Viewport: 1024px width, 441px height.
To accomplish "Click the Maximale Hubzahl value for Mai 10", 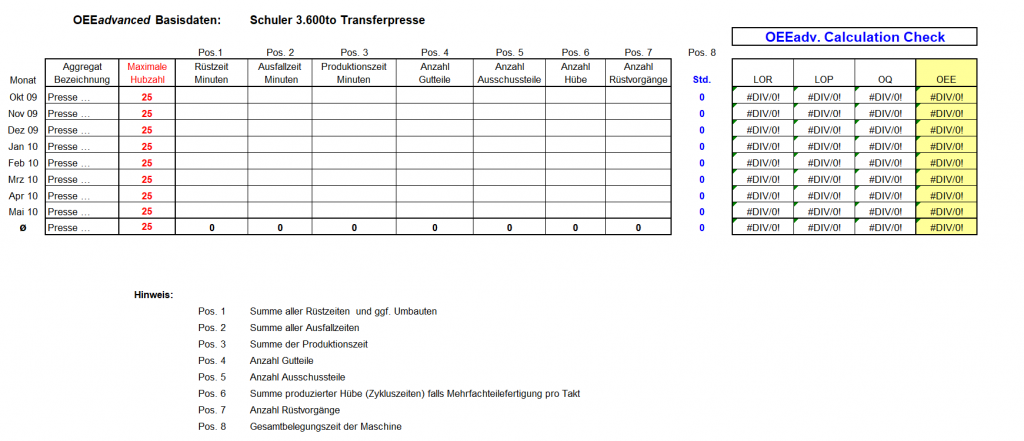I will click(x=147, y=212).
